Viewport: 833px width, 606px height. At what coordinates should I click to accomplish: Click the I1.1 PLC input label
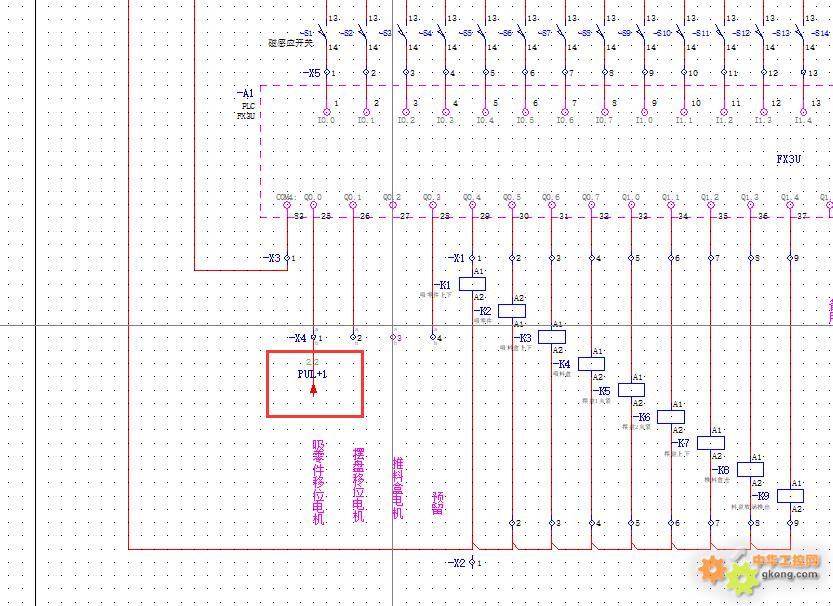(684, 121)
